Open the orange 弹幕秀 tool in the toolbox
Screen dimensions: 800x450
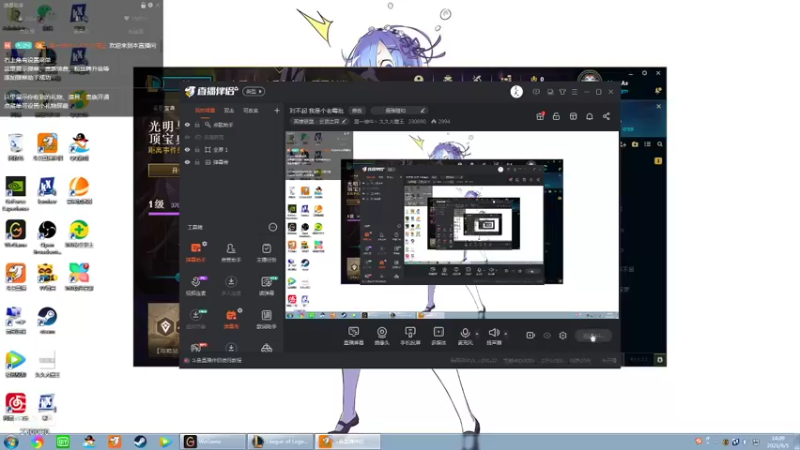231,319
